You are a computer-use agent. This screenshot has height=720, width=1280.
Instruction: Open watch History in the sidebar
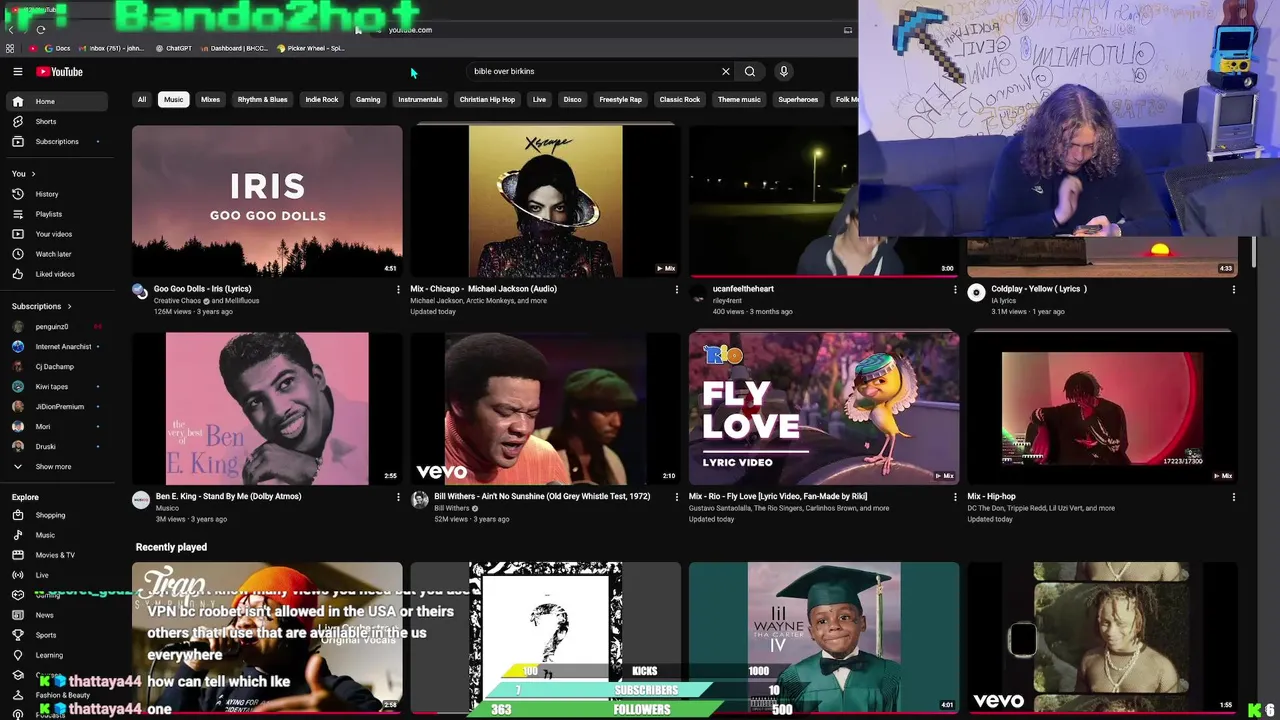[x=56, y=194]
